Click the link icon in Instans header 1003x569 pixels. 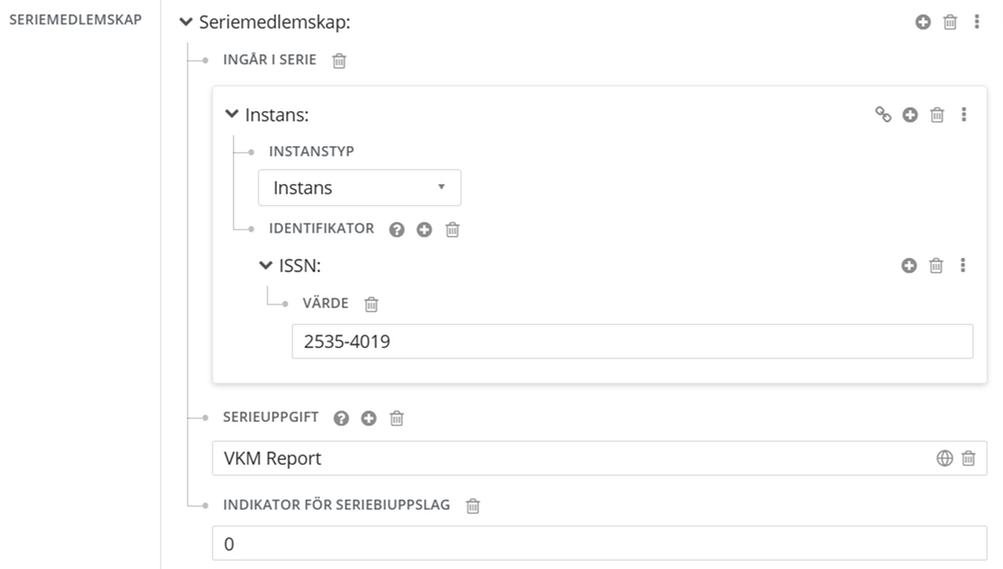pos(883,115)
